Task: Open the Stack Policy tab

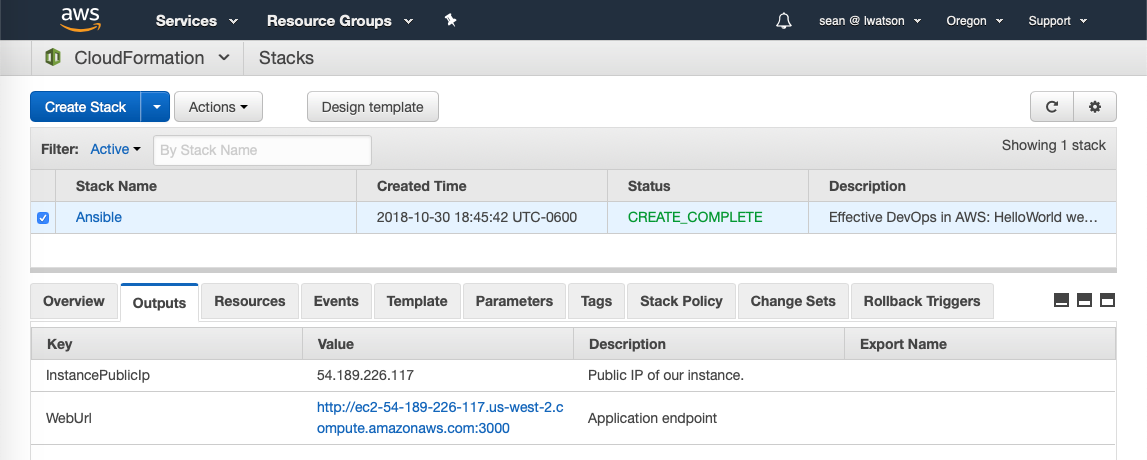Action: (x=681, y=301)
